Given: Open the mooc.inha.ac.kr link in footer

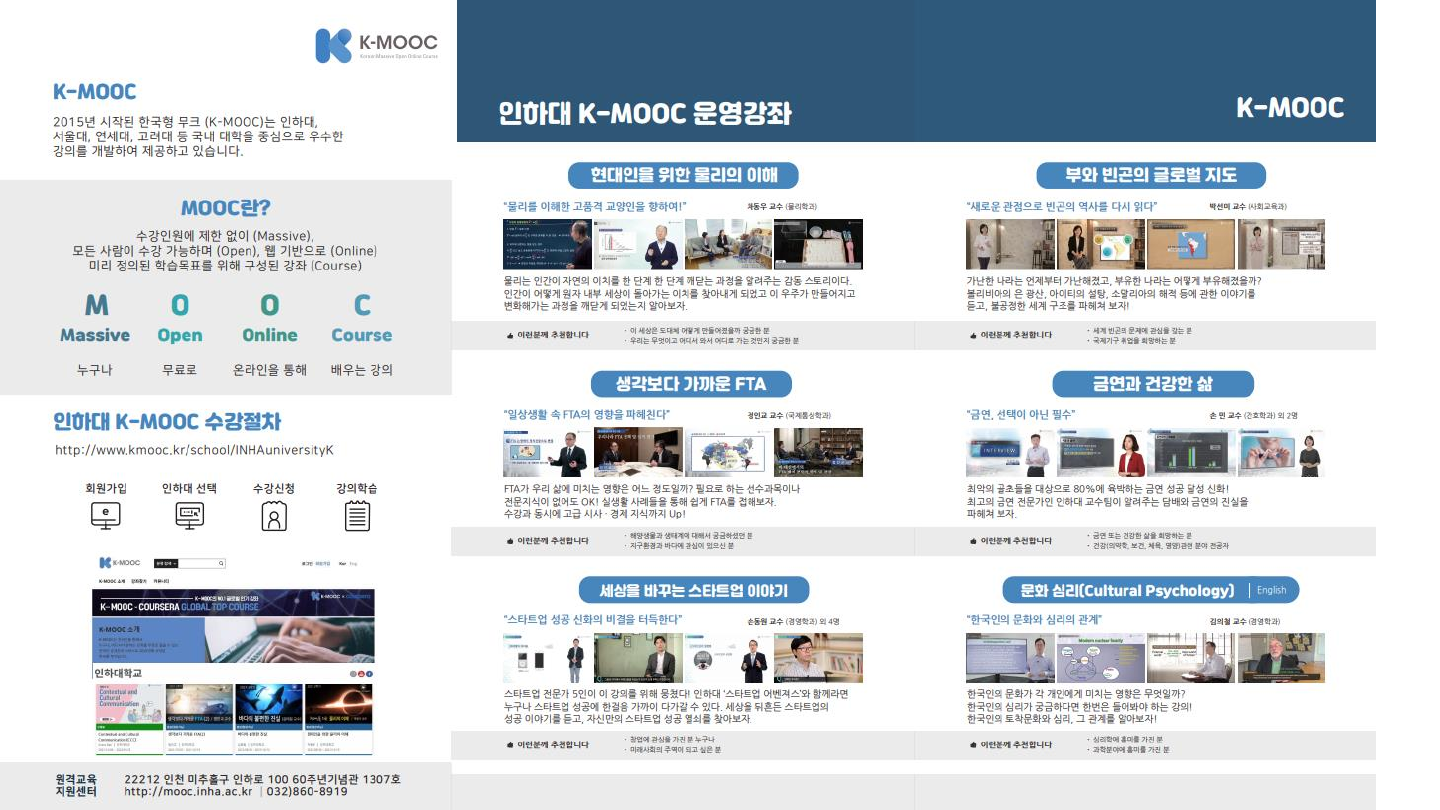Looking at the screenshot, I should pyautogui.click(x=187, y=791).
